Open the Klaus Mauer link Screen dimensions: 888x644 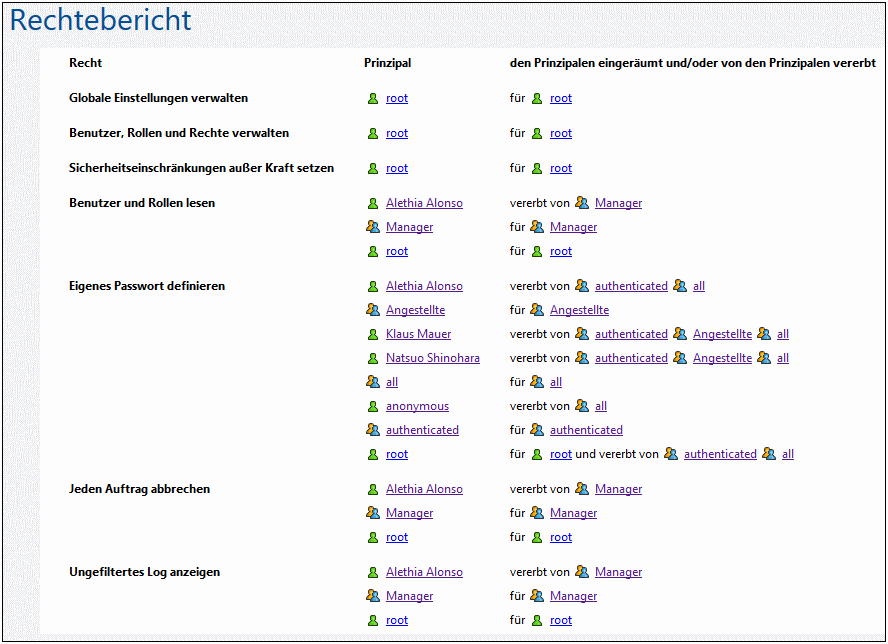point(418,334)
